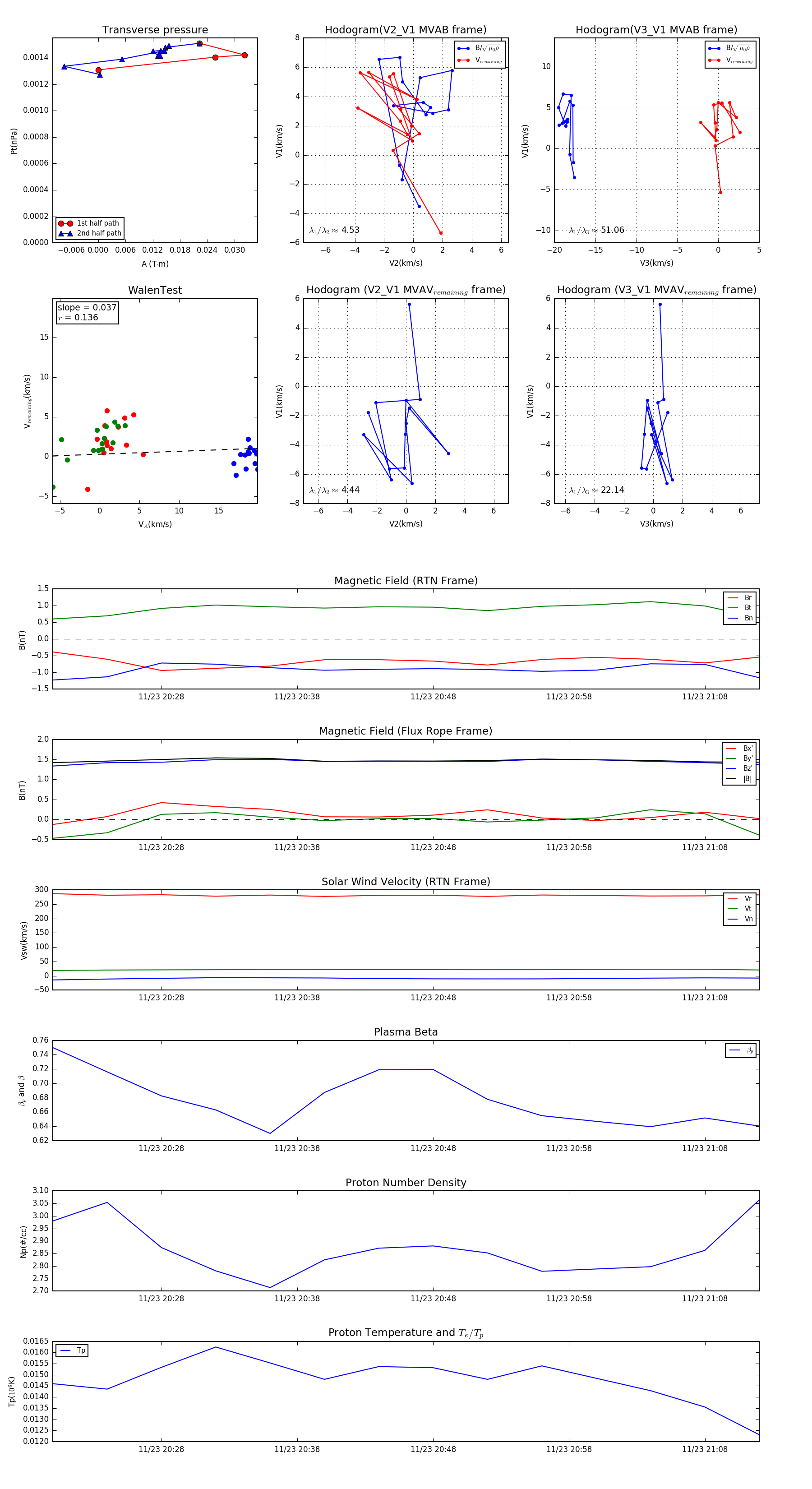Select the Proton Temperature and Te/Tp title
This screenshot has width=812, height=1489.
[406, 1333]
